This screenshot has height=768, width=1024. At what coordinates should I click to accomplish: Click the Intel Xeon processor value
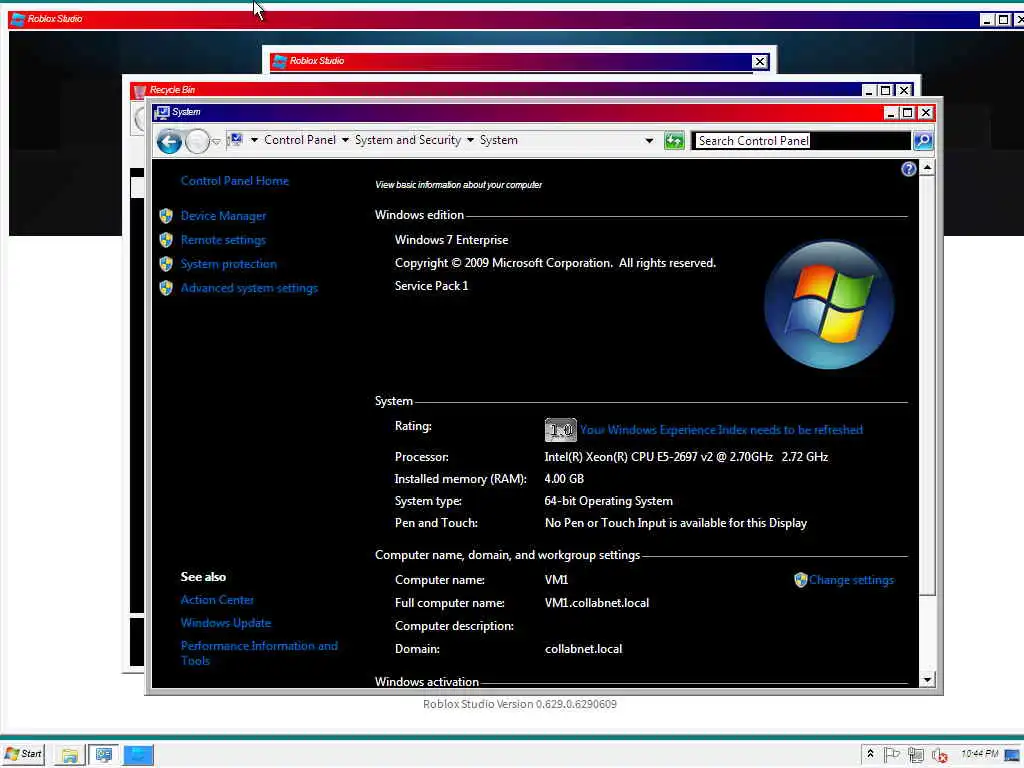tap(686, 457)
